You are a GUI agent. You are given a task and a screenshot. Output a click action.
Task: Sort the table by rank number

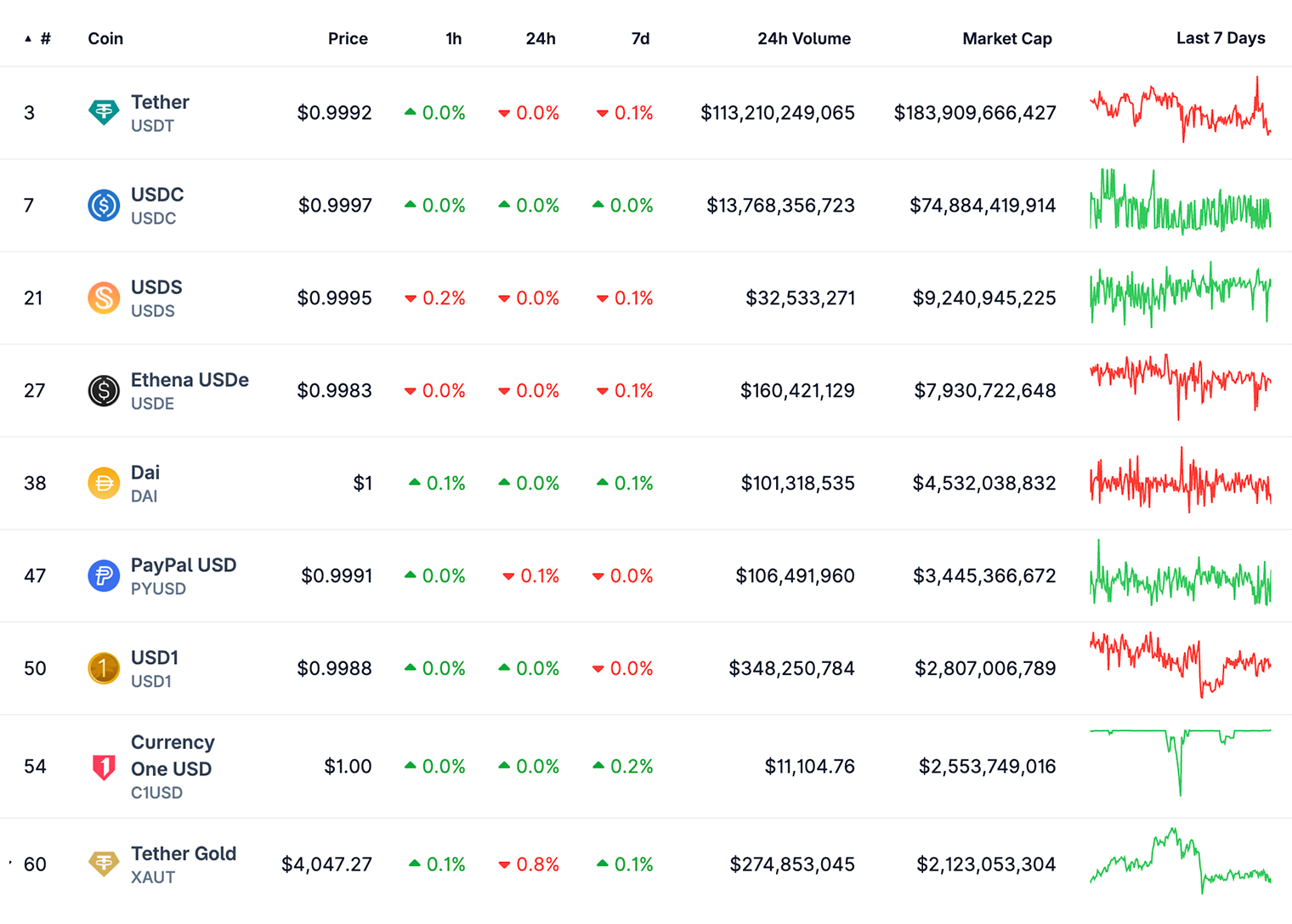coord(44,38)
